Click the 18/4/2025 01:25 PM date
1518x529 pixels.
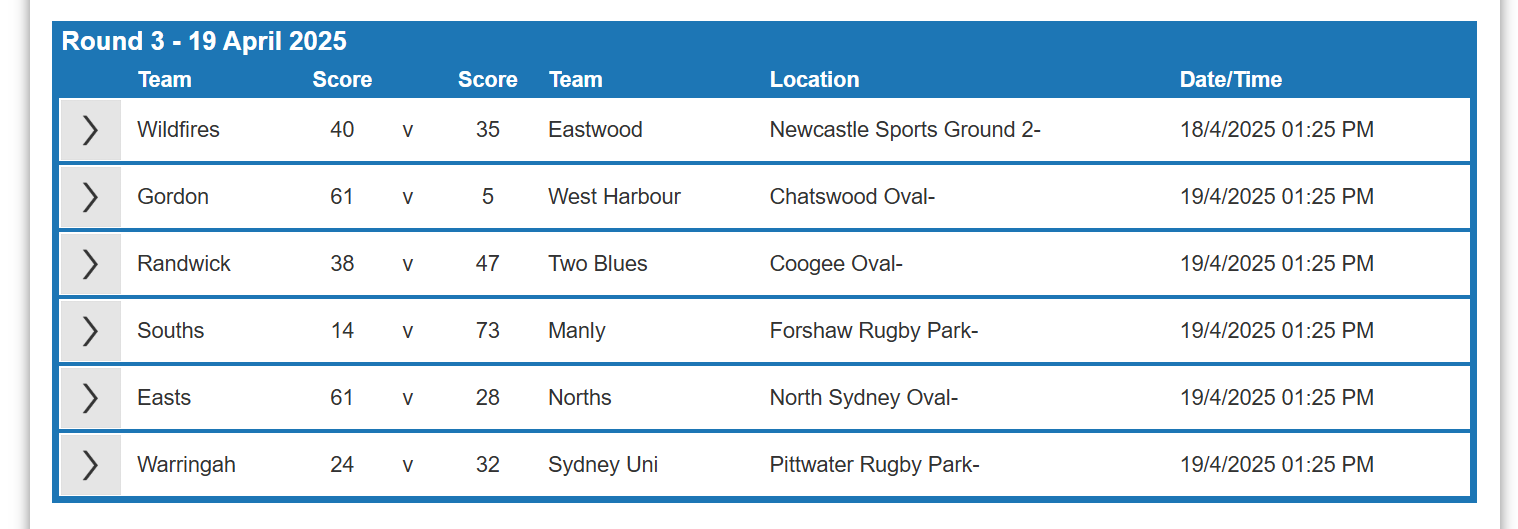pyautogui.click(x=1277, y=130)
